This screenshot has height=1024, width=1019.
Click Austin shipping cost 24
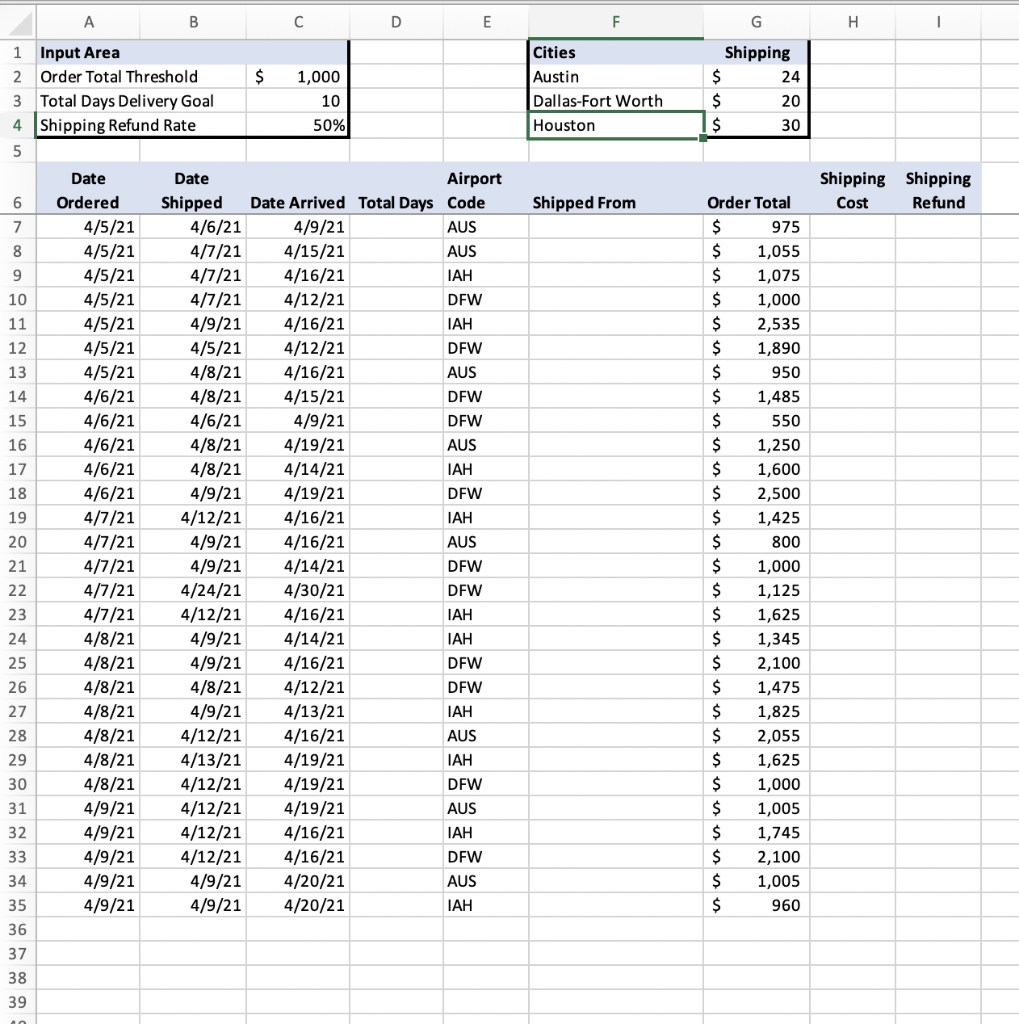[x=756, y=76]
